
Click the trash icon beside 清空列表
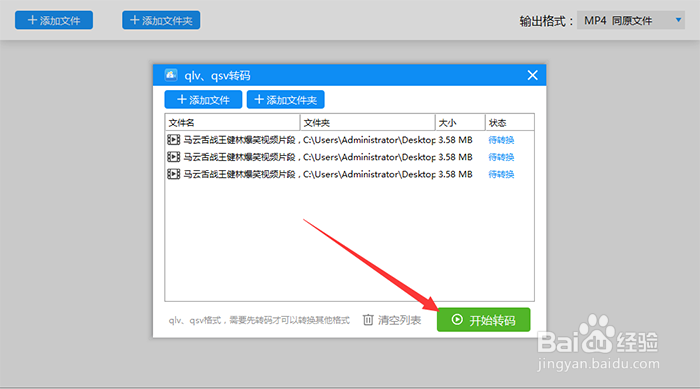click(x=368, y=320)
